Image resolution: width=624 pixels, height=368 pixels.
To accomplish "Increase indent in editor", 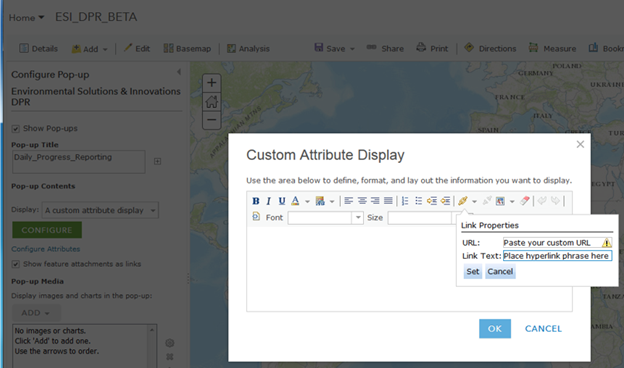I will [x=445, y=201].
